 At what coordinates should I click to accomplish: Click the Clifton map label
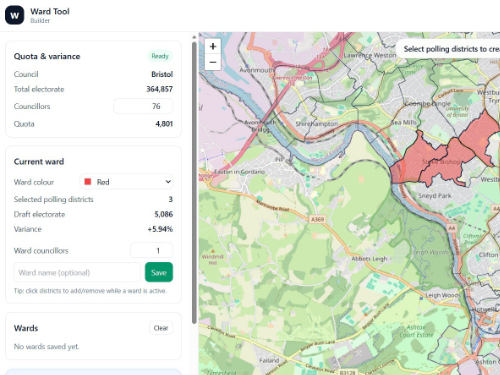[488, 255]
